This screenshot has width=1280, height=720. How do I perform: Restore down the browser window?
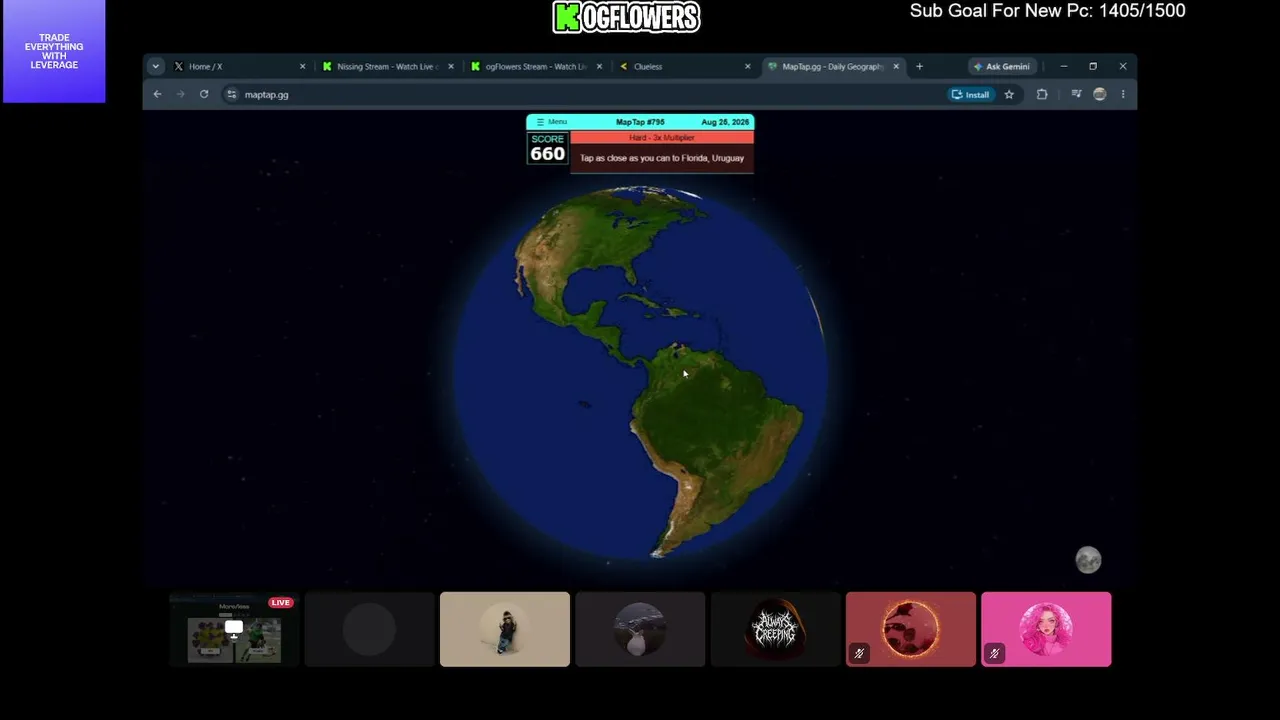point(1093,66)
